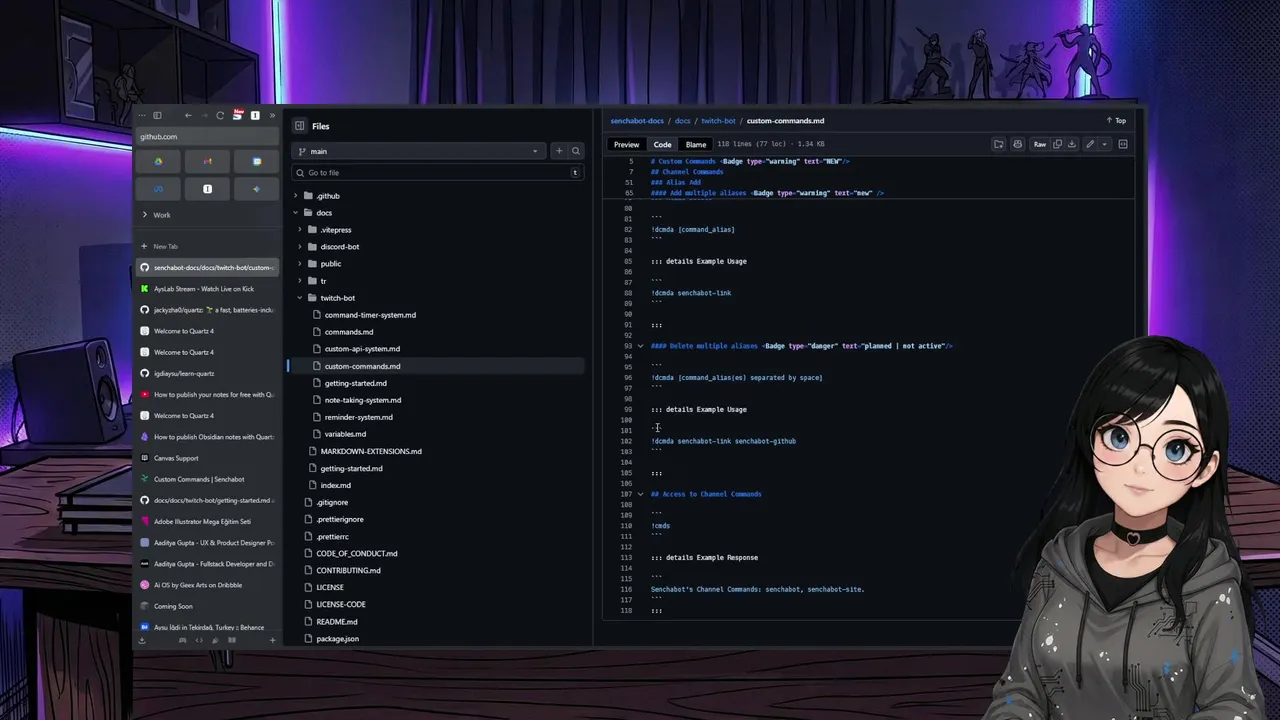This screenshot has width=1280, height=720.
Task: Switch to the Code tab
Action: (x=662, y=144)
